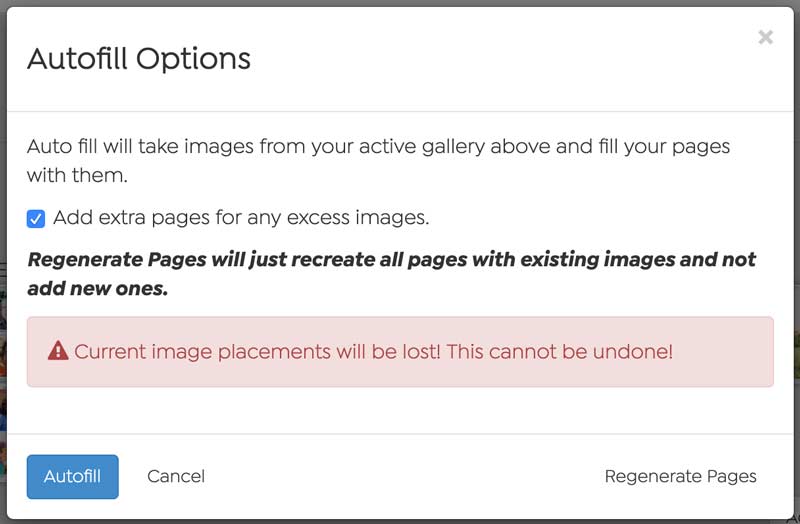Click the 'Add extra pages for any excess images' label

pos(241,218)
